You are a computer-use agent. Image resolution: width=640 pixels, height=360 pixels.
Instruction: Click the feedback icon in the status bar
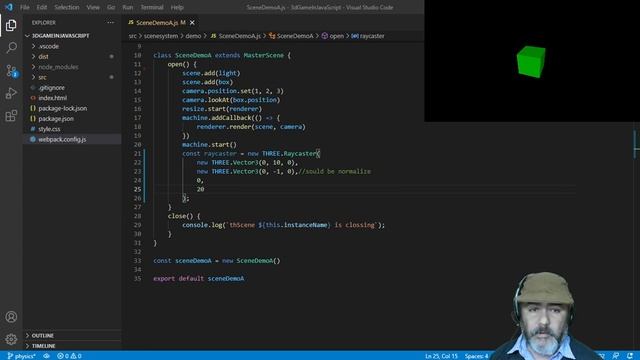coord(616,356)
